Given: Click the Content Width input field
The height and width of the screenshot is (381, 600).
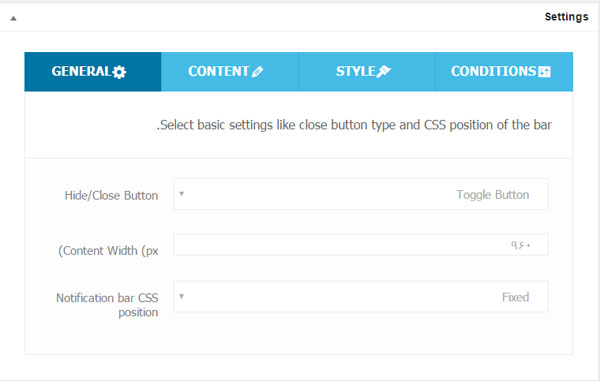Looking at the screenshot, I should pyautogui.click(x=361, y=244).
